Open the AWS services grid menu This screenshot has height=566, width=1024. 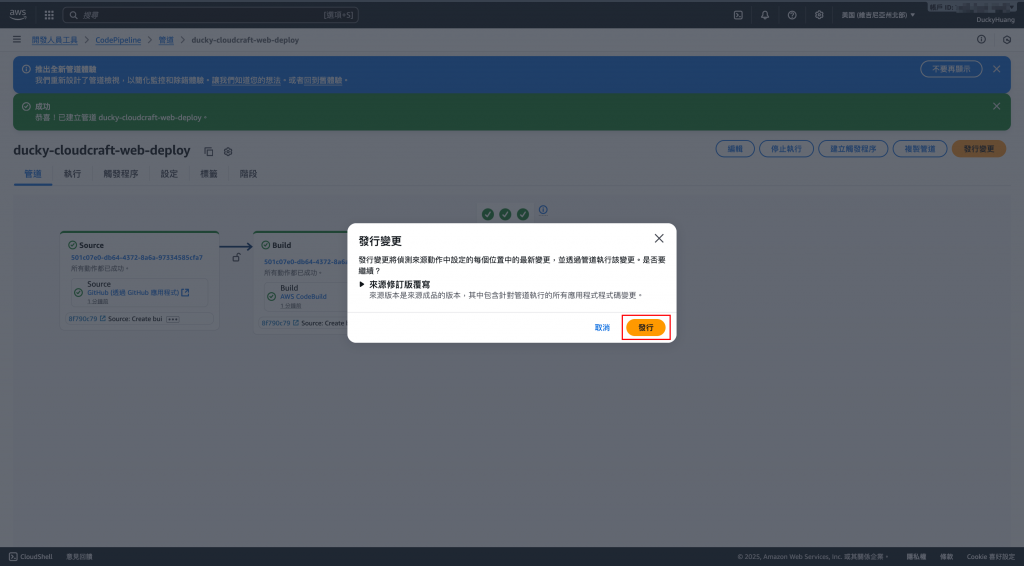point(49,15)
